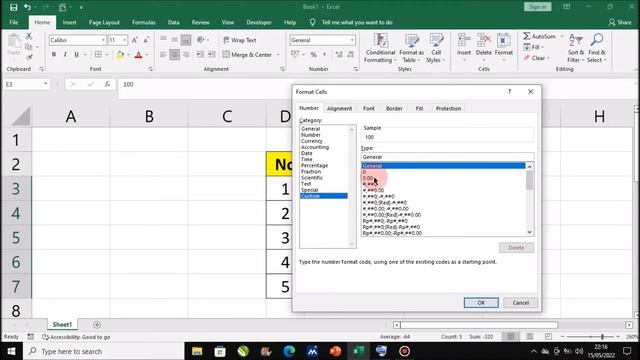
Task: Center cell text horizontally
Action: (174, 54)
